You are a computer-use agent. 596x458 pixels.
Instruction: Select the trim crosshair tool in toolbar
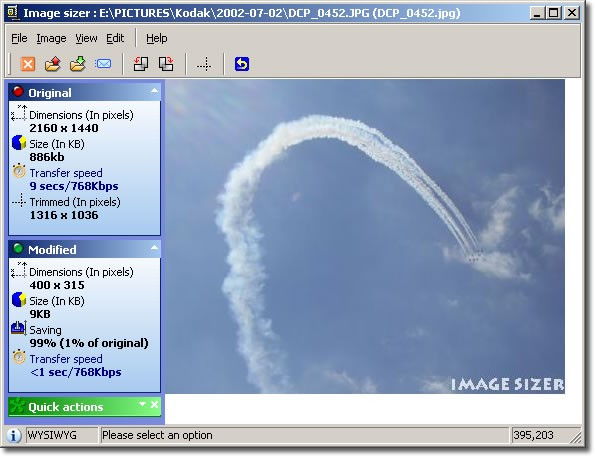point(204,64)
